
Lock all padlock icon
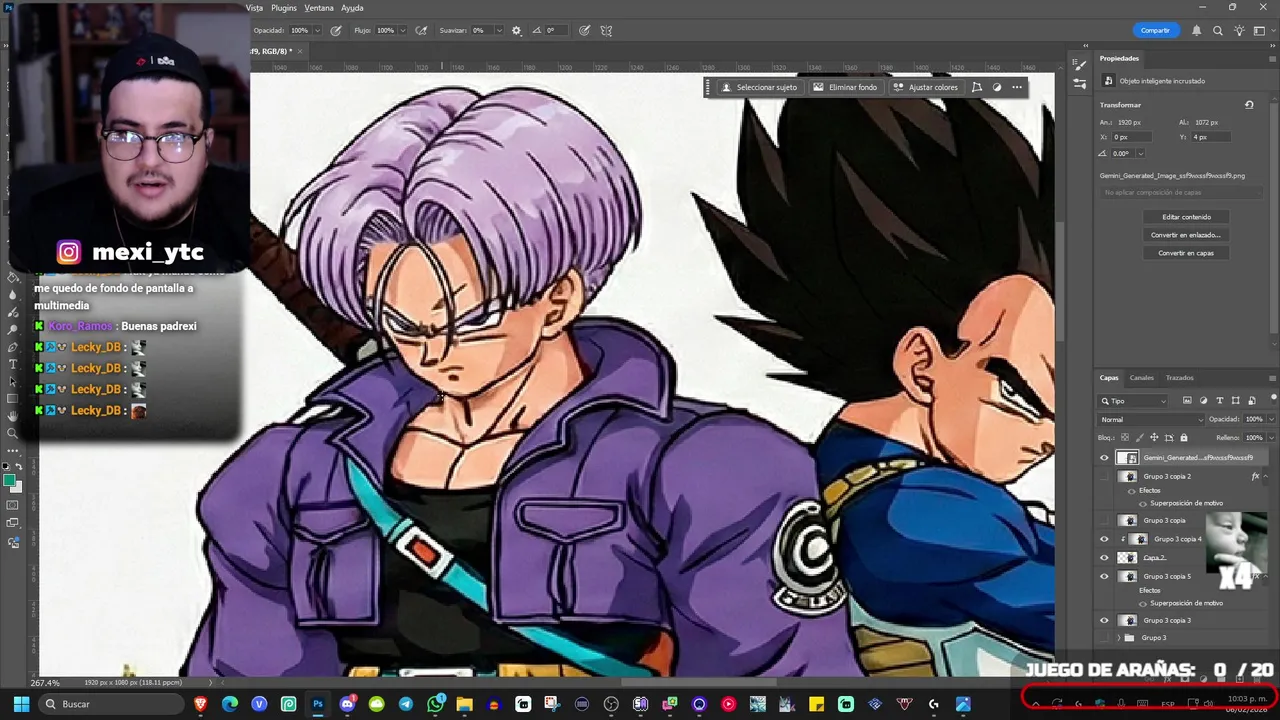[x=1184, y=438]
